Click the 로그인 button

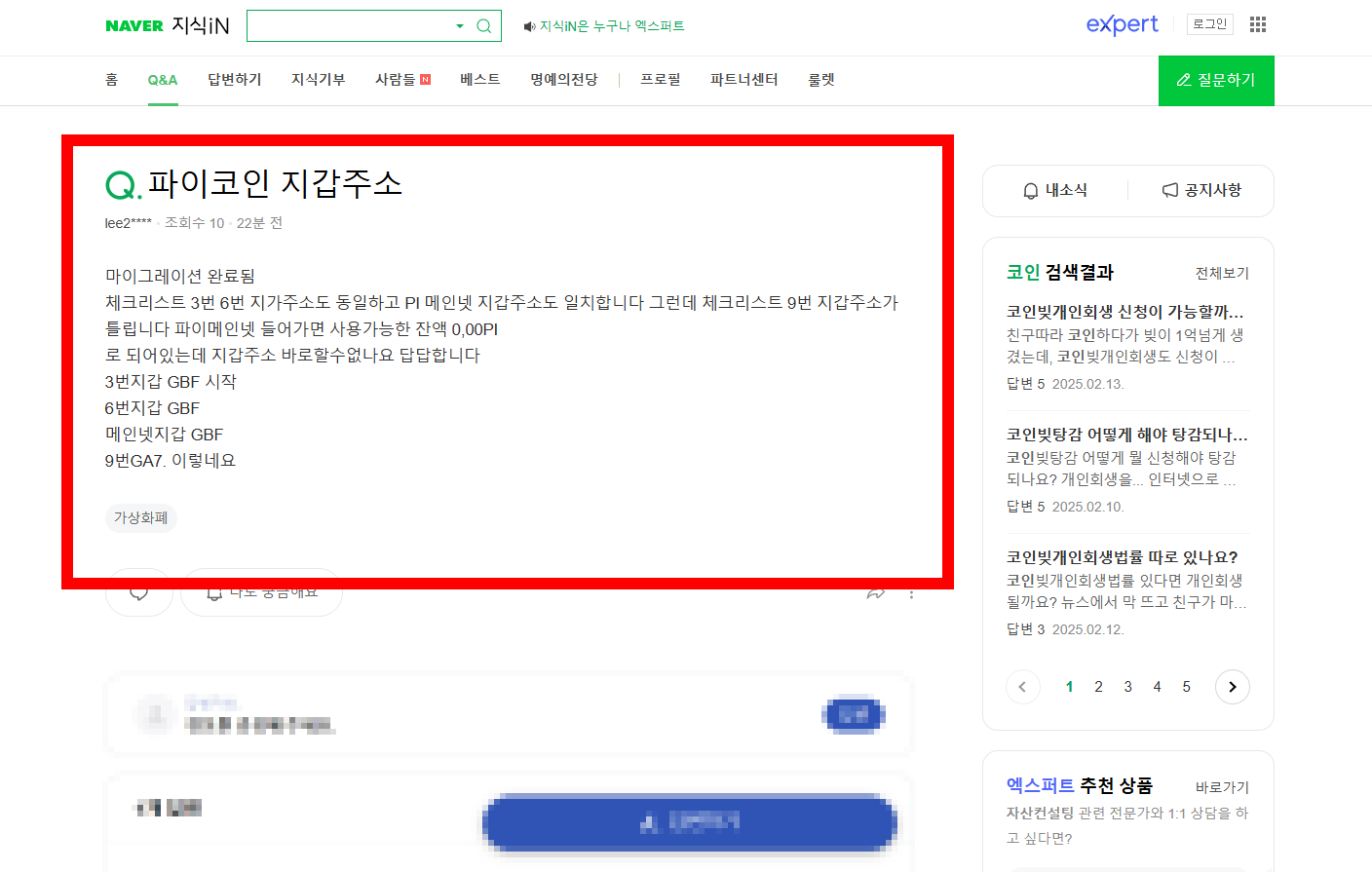coord(1210,24)
